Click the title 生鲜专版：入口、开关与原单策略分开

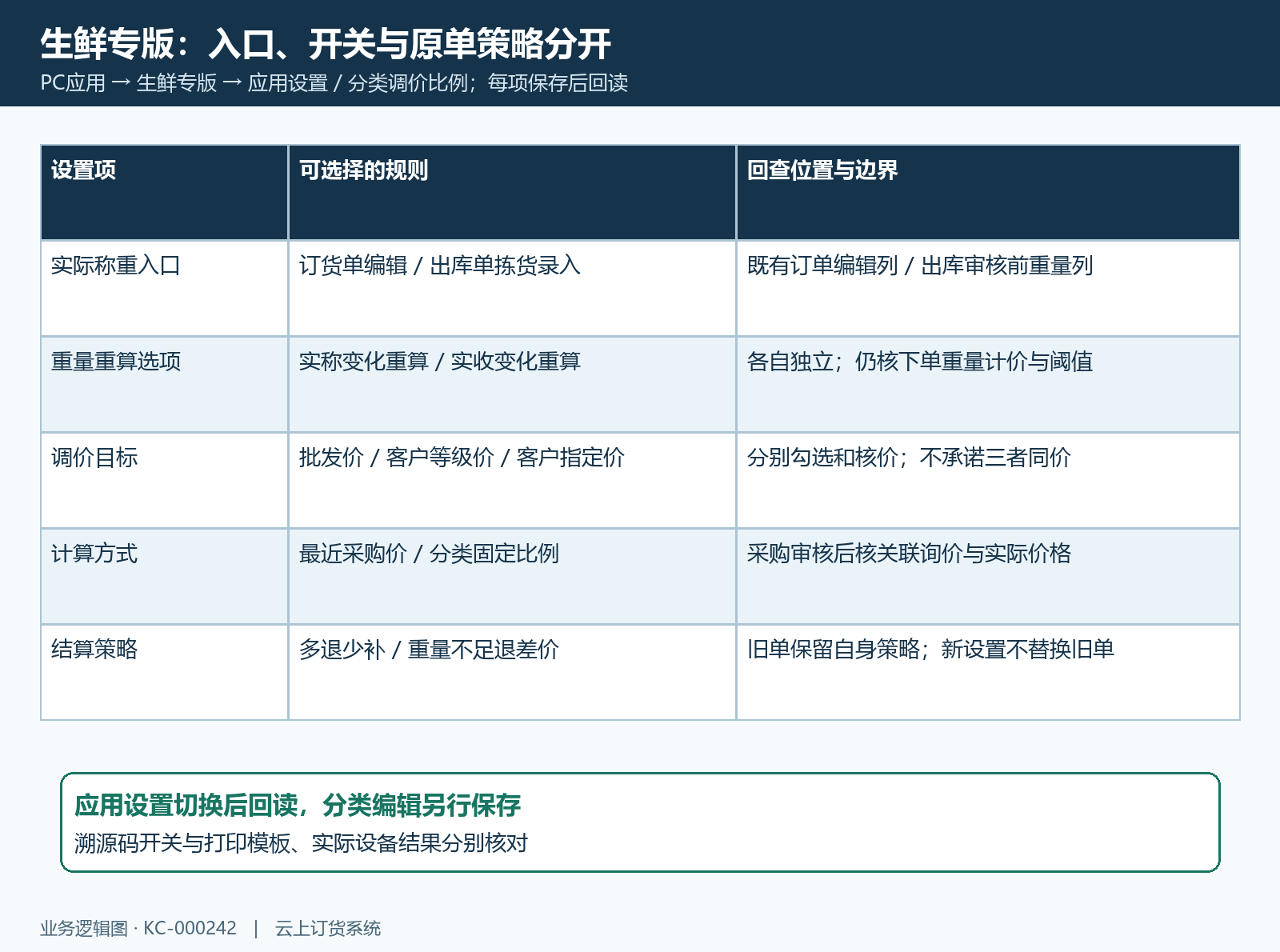326,44
